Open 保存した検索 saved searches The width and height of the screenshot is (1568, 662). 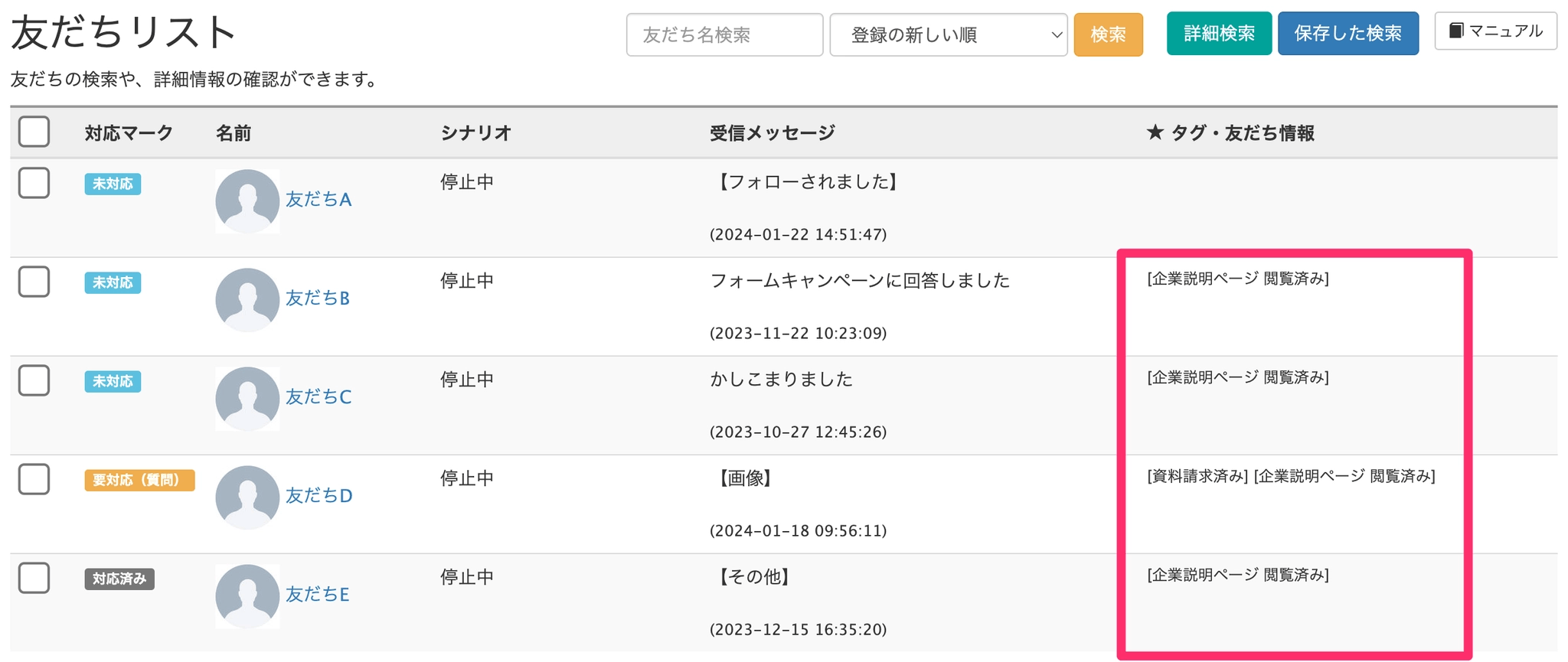[x=1347, y=34]
